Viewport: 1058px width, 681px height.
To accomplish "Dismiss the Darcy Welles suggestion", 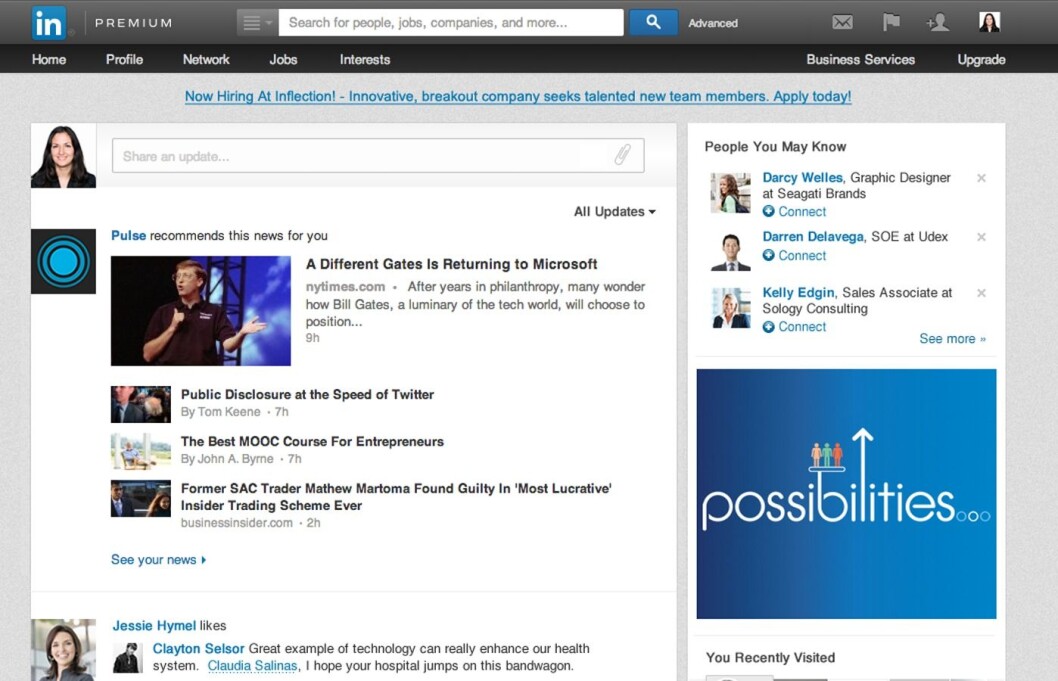I will pos(982,178).
